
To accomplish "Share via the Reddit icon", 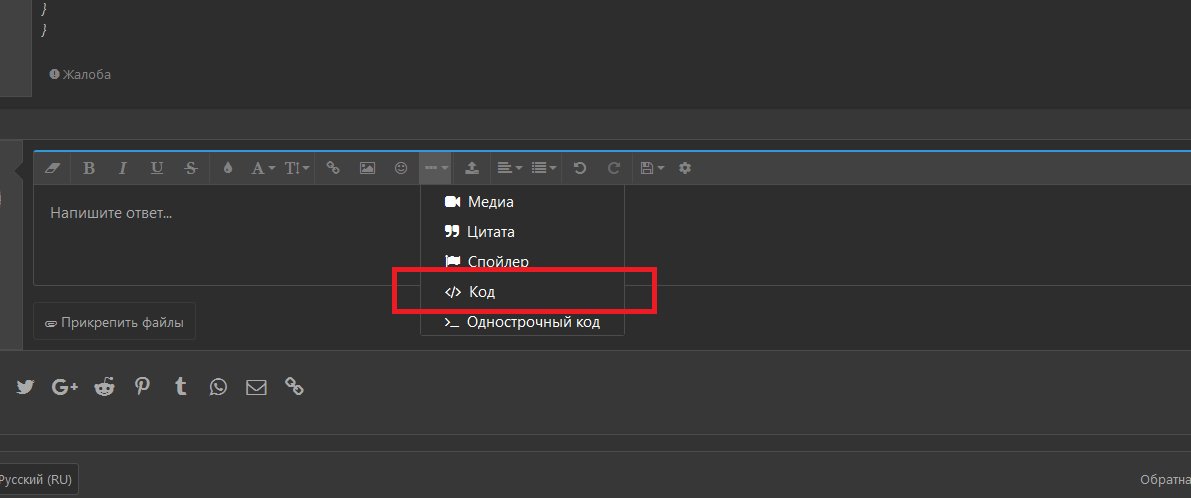I will click(104, 386).
